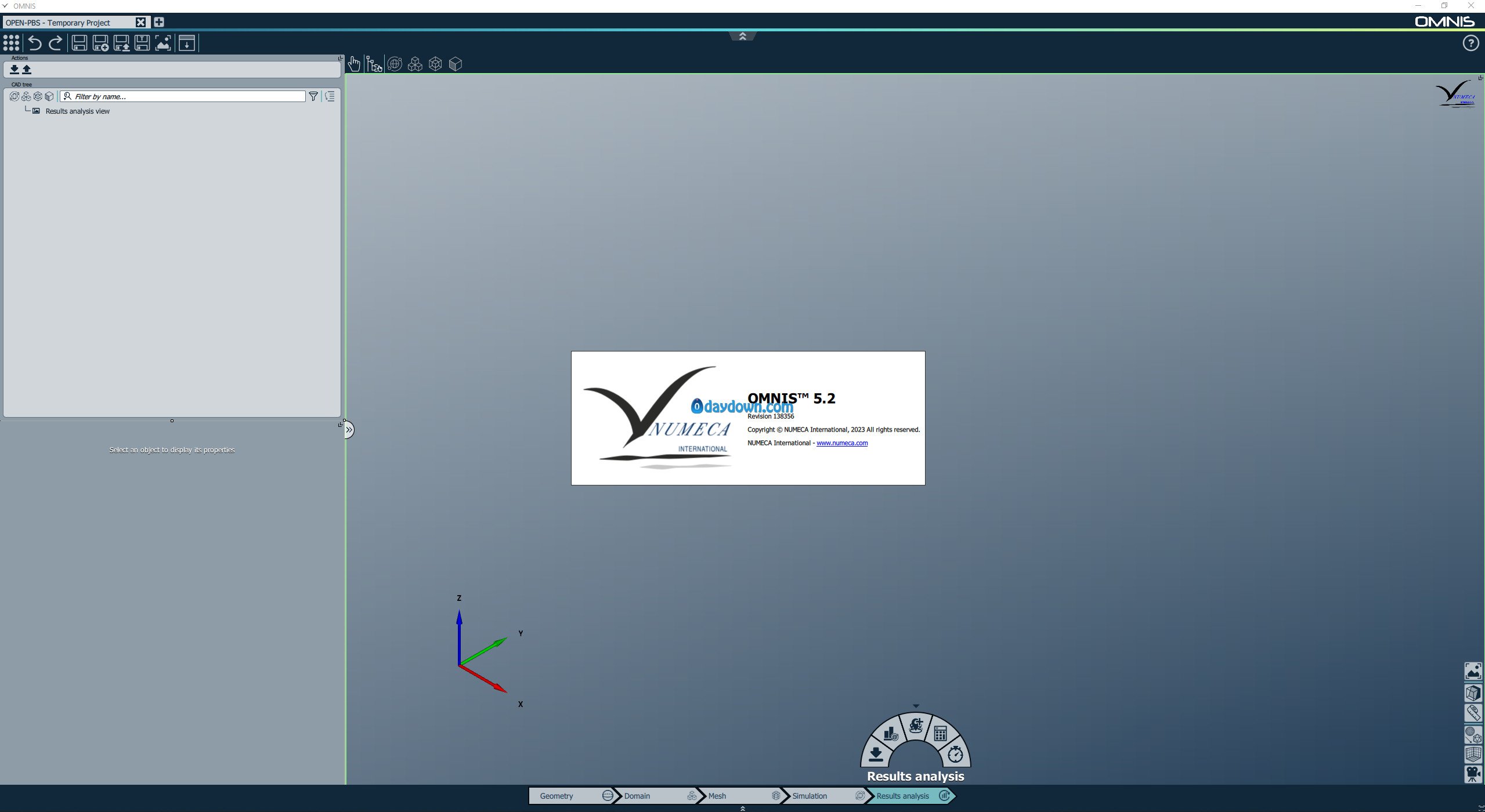Image resolution: width=1485 pixels, height=812 pixels.
Task: Click the bar chart icon in radial menu
Action: pos(891,734)
